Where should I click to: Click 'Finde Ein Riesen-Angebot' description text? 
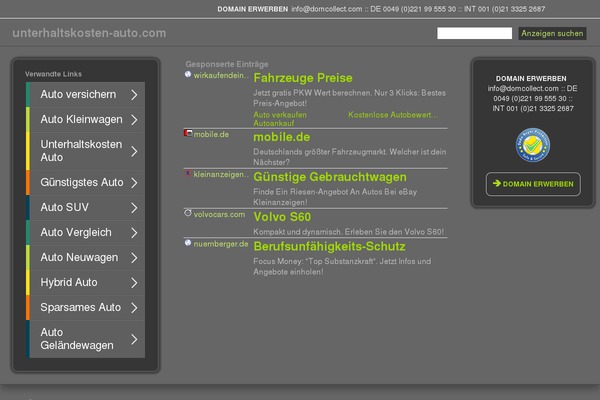tap(335, 197)
